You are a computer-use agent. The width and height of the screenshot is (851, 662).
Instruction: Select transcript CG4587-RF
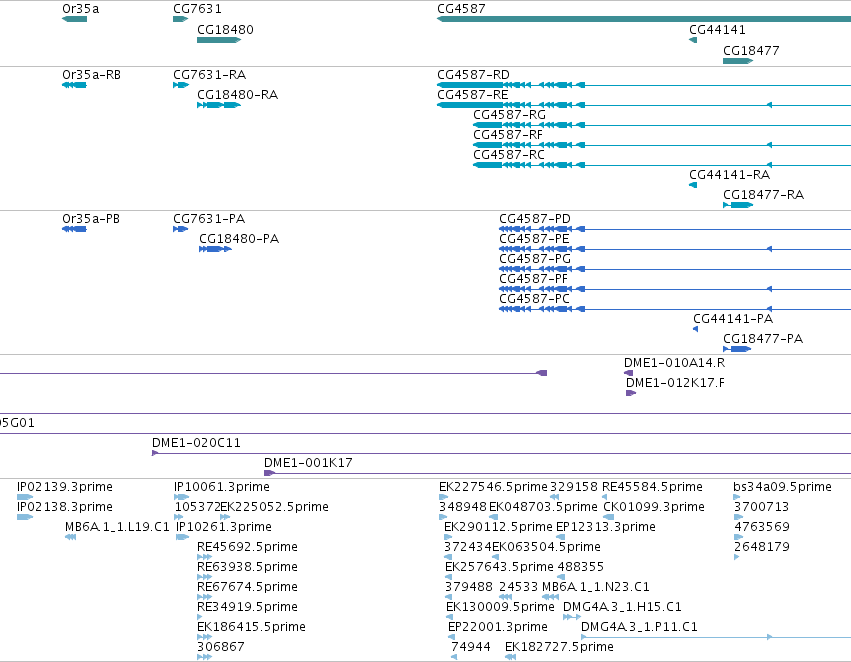point(662,145)
